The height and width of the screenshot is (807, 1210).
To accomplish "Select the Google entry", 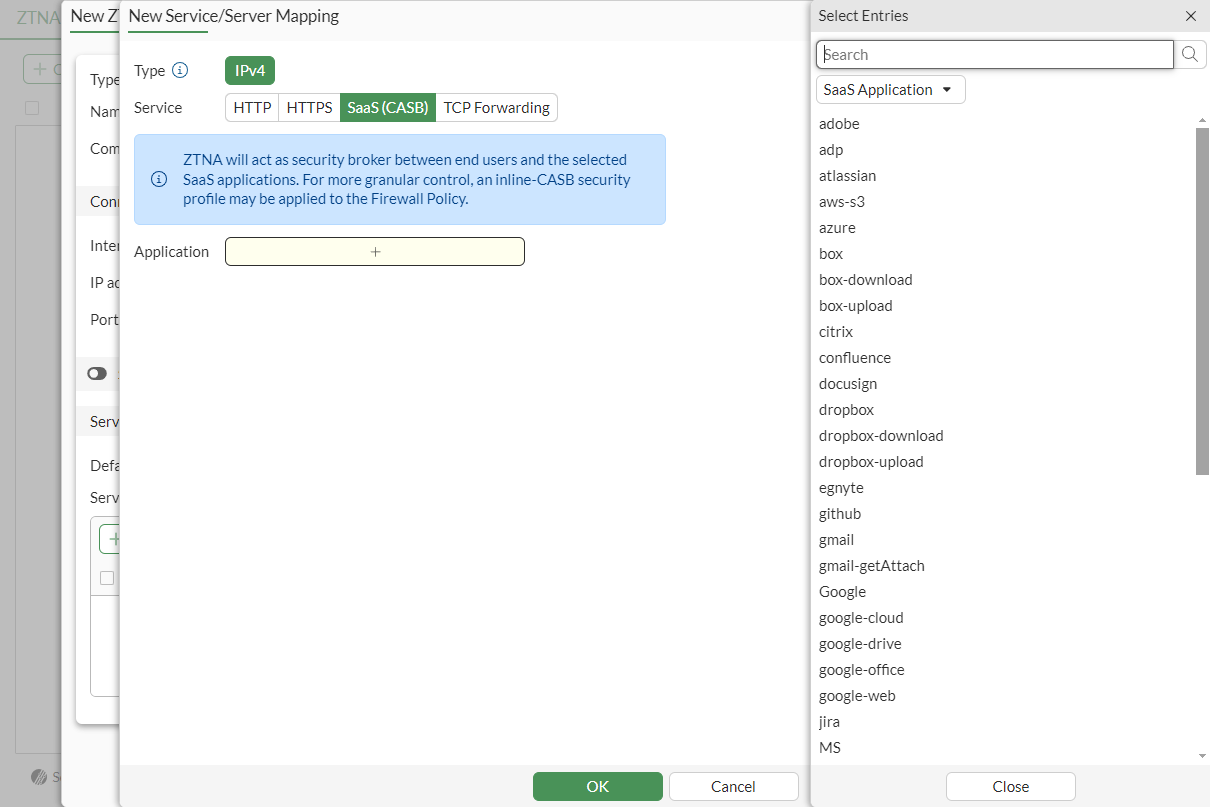I will pos(843,592).
